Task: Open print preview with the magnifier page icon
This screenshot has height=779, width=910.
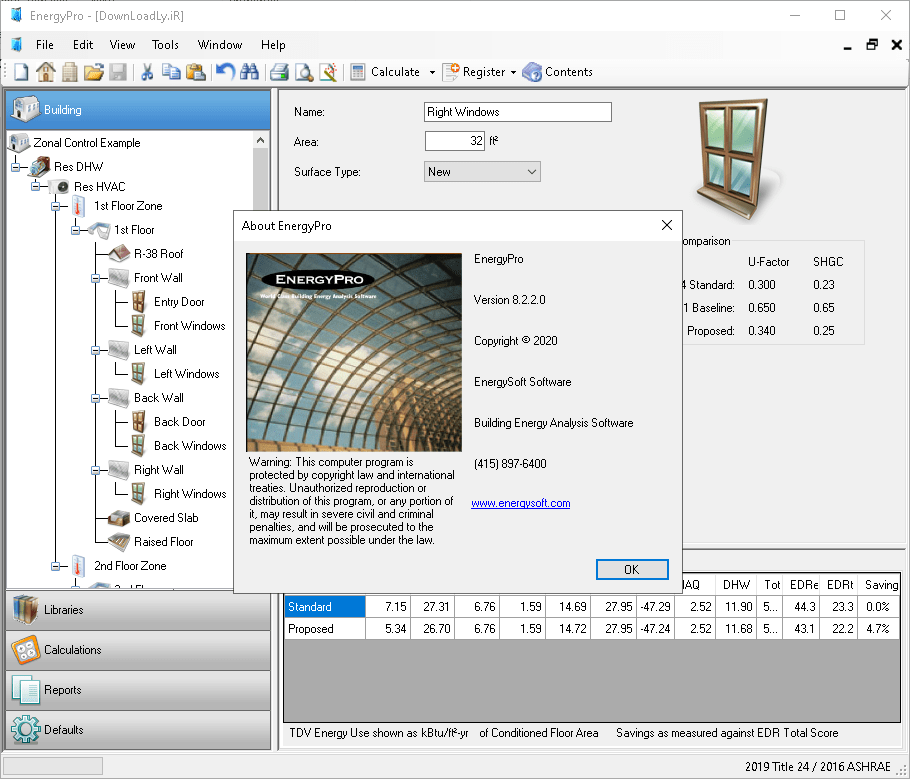Action: [302, 71]
